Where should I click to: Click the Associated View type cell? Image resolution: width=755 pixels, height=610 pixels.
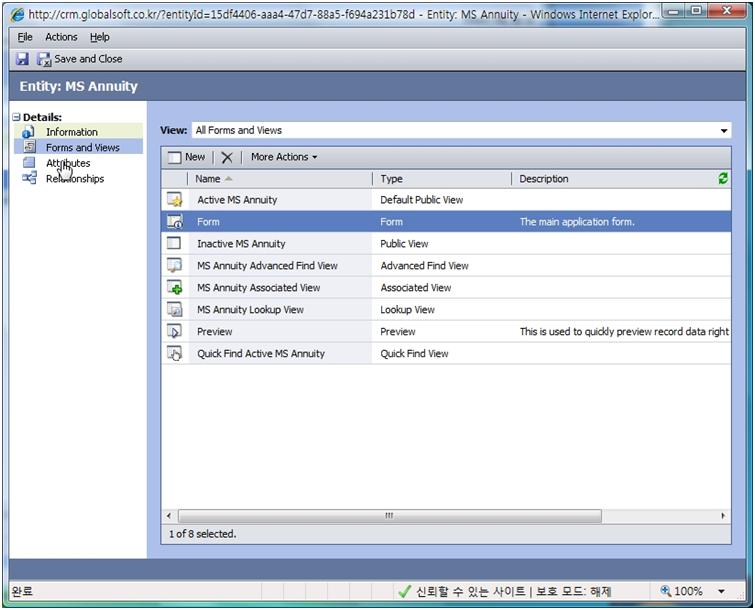[x=416, y=287]
